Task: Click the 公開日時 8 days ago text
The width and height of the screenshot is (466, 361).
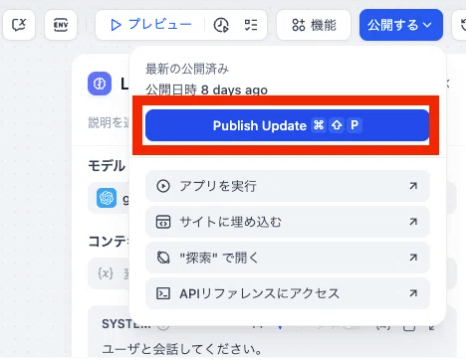Action: [207, 90]
